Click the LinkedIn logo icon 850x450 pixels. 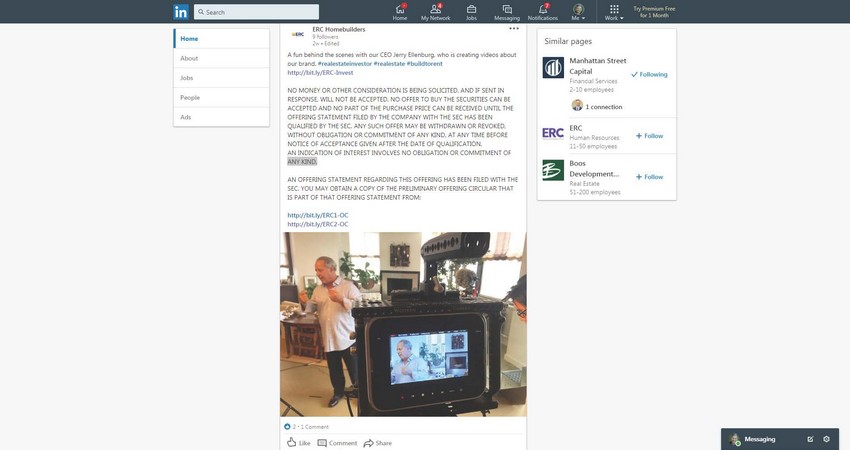point(181,12)
